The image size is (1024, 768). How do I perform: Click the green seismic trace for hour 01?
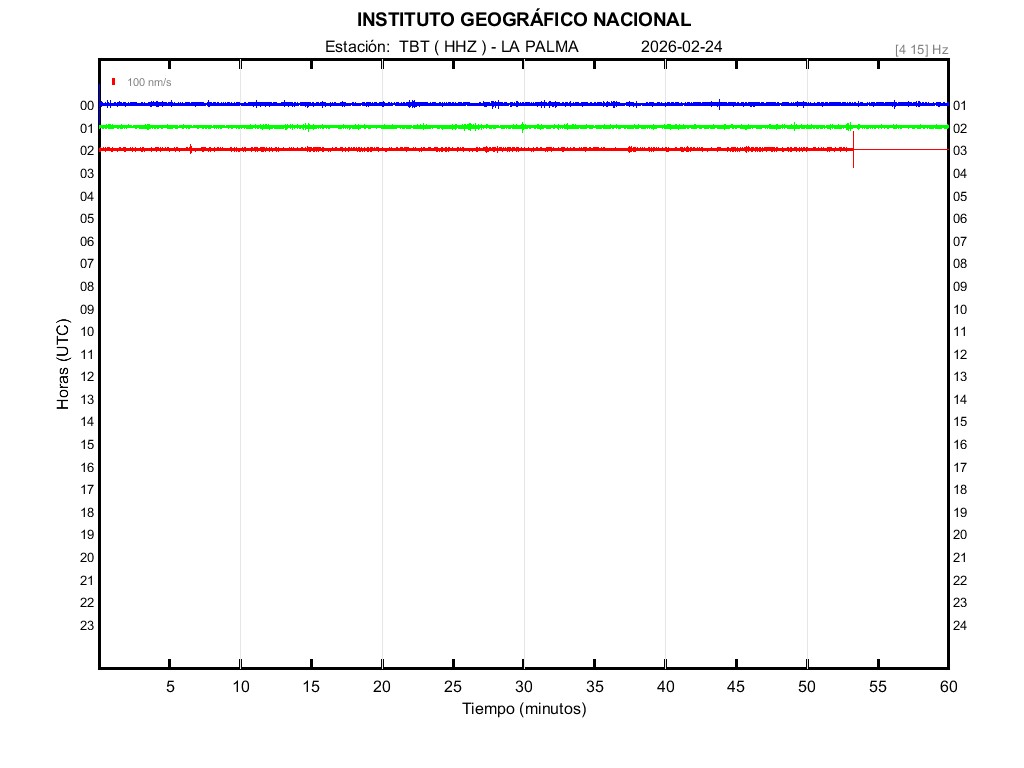pos(500,127)
